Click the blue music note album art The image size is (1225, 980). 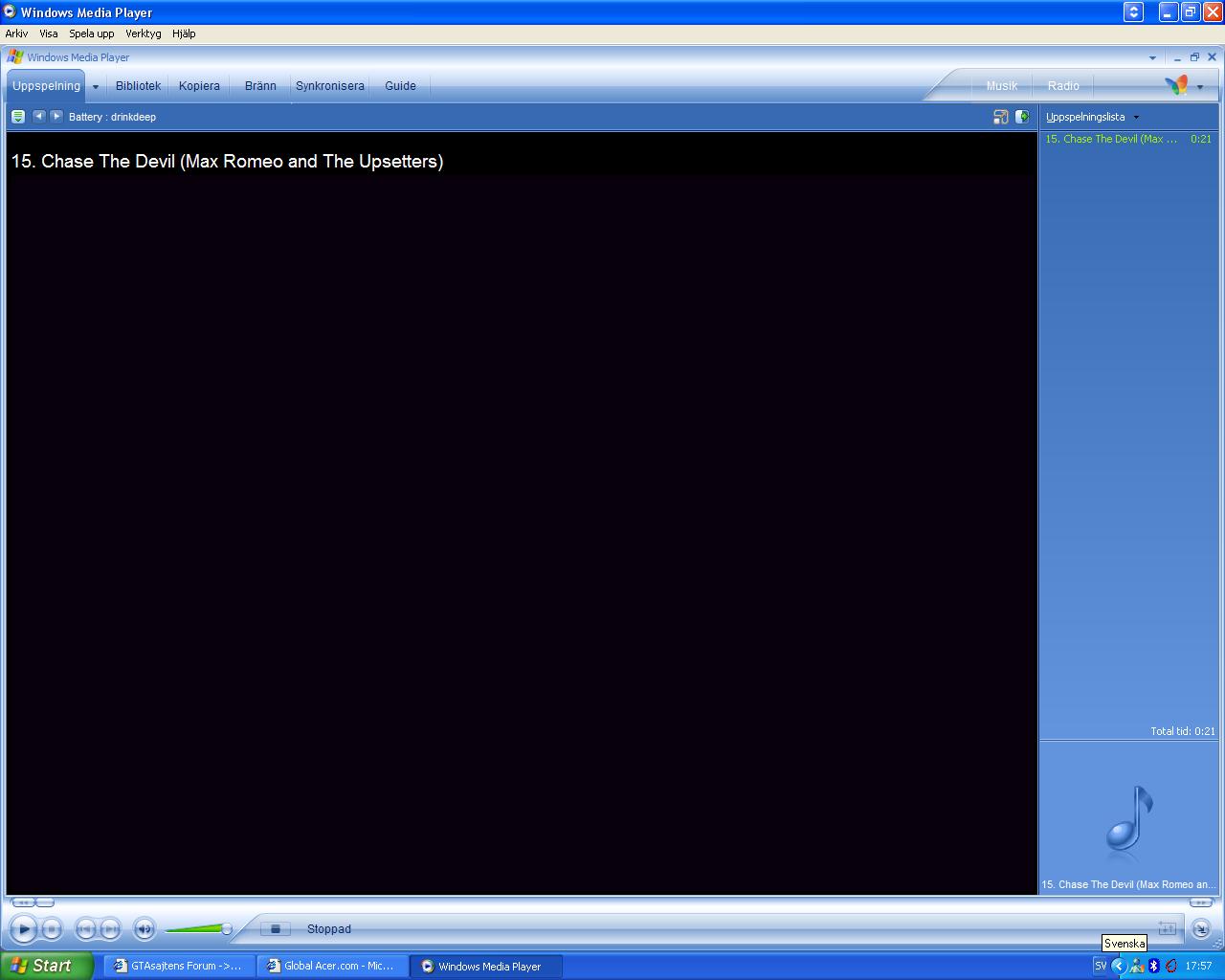point(1129,818)
